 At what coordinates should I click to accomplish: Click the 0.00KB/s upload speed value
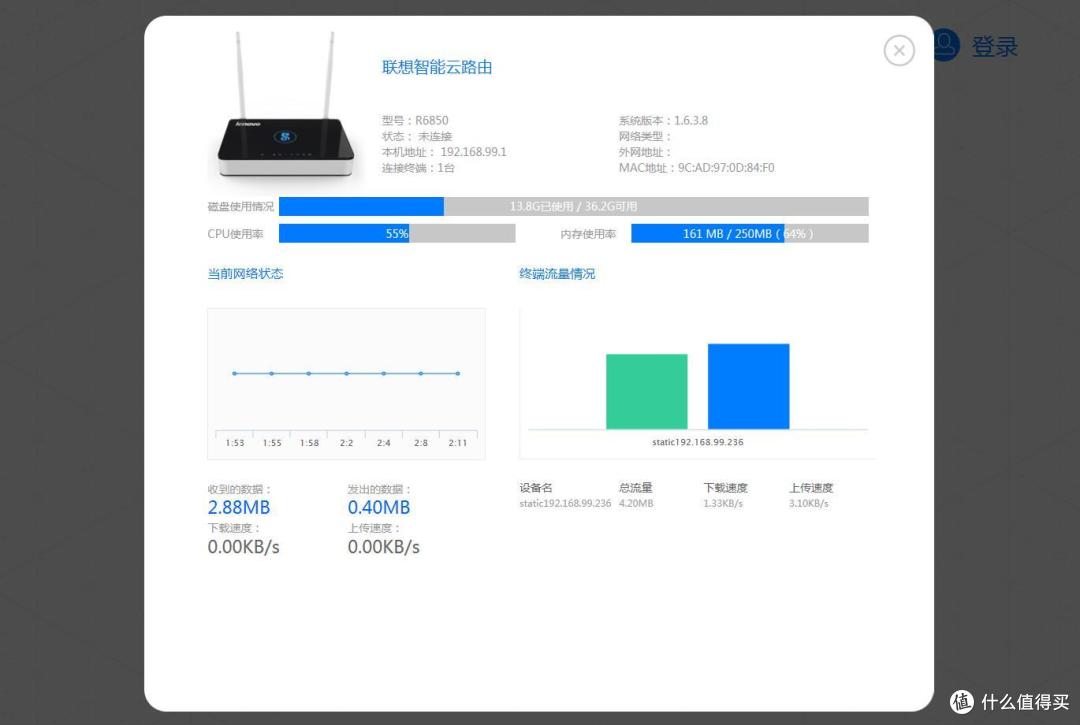tap(383, 547)
